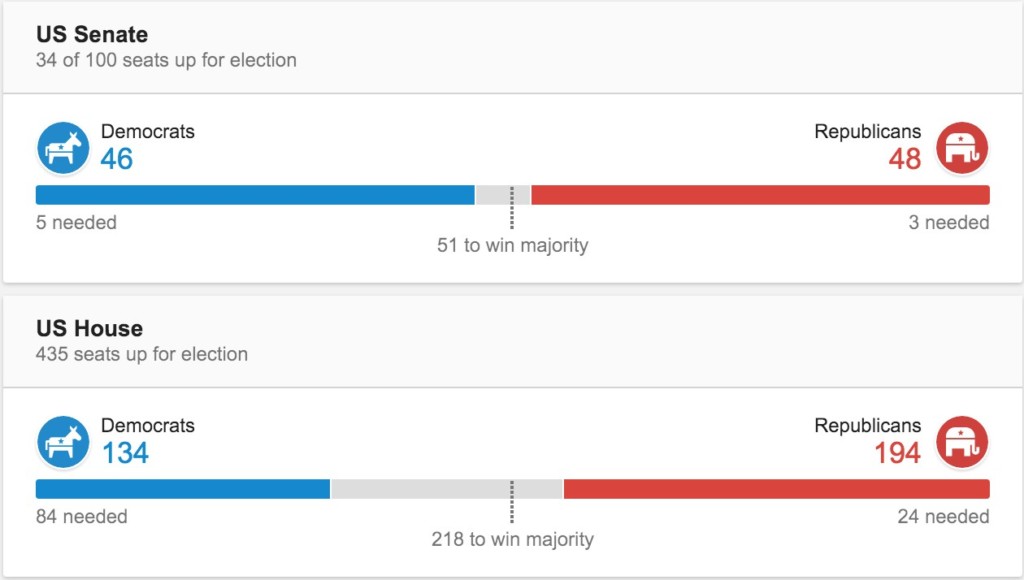Click the House Republicans elephant icon
Viewport: 1024px width, 580px height.
961,442
